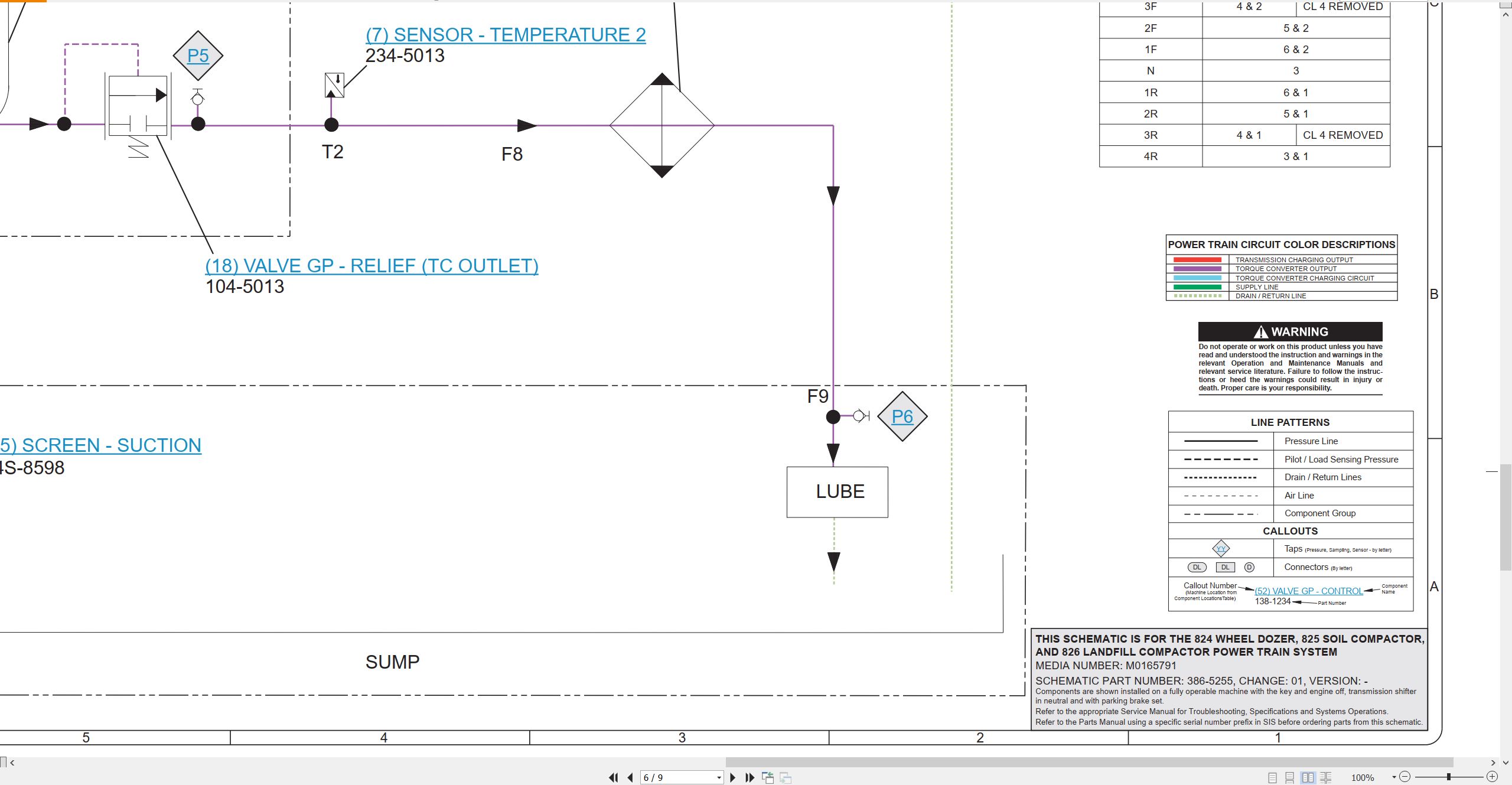Click the red Transmission Charging Output swatch

(1197, 260)
